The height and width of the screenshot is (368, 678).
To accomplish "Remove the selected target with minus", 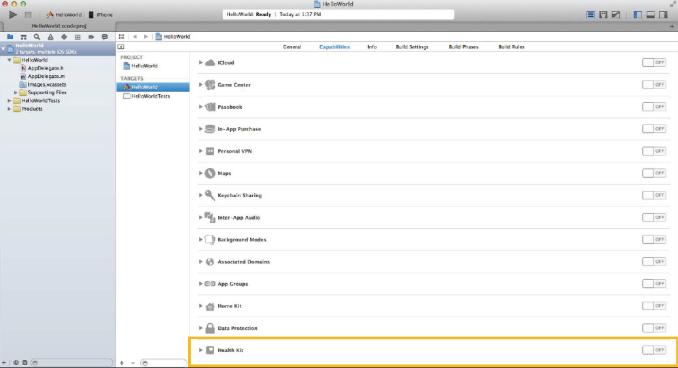I will click(132, 363).
